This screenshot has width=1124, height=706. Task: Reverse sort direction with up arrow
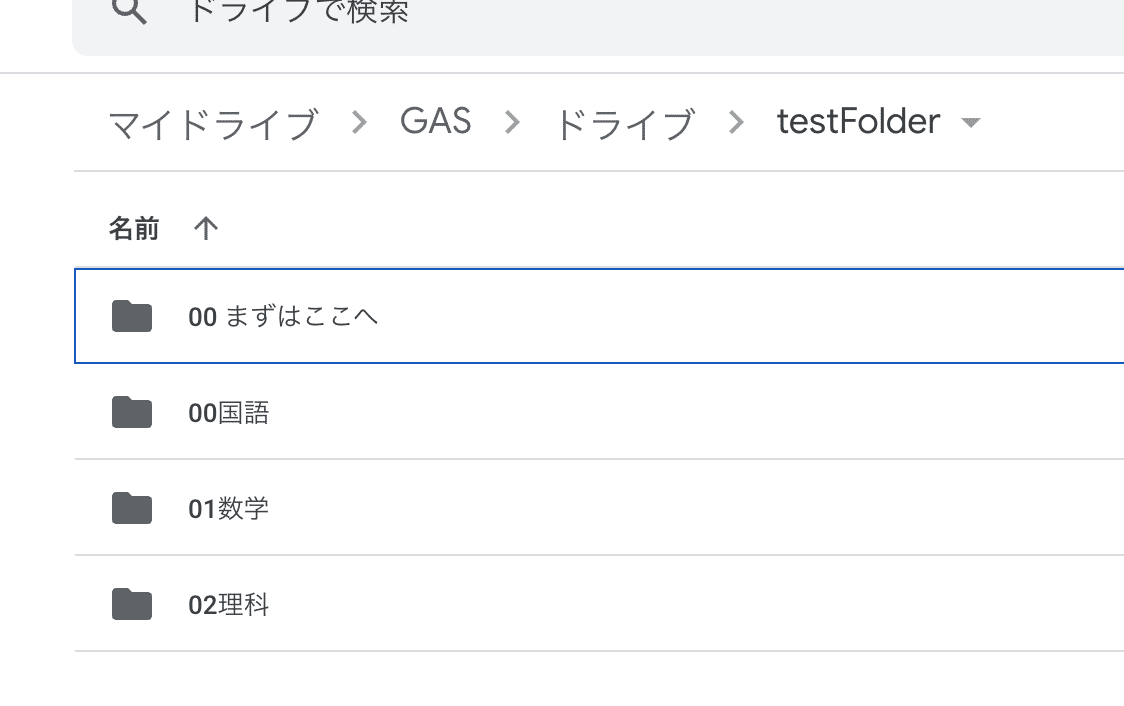(206, 229)
